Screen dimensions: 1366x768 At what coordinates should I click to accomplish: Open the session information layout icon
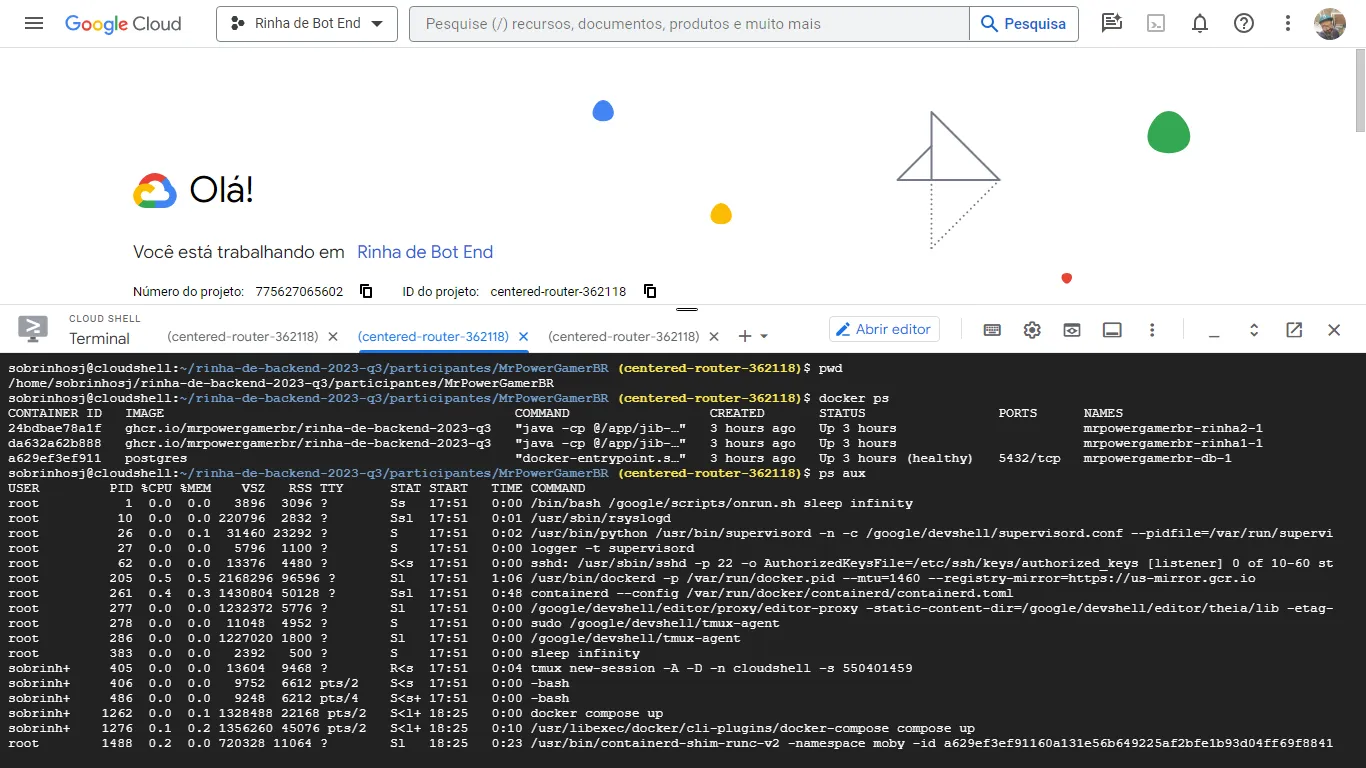(1112, 330)
